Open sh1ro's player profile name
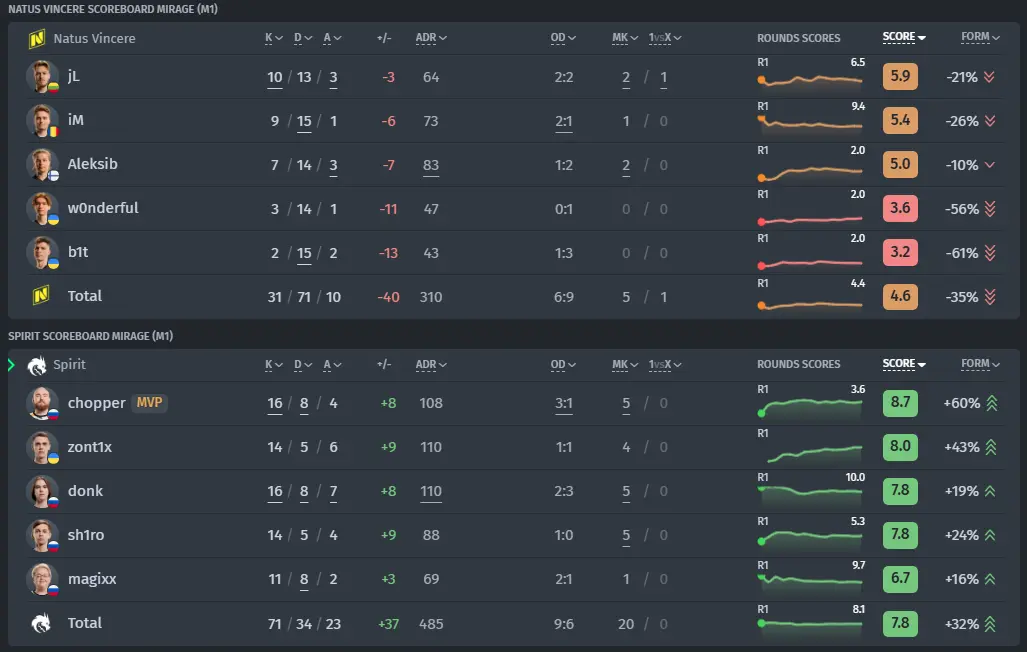 pyautogui.click(x=86, y=535)
